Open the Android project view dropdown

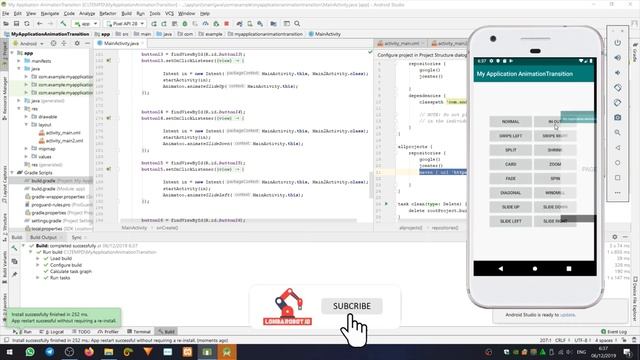(x=28, y=43)
